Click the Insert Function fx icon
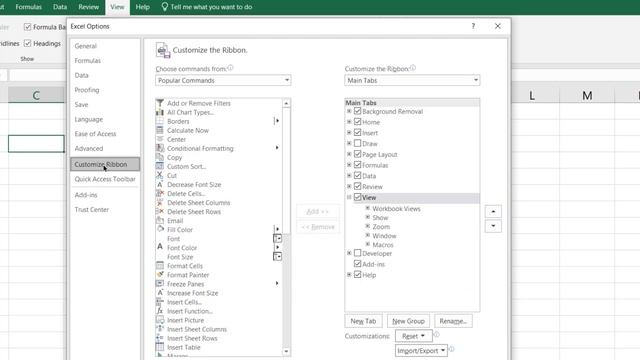Viewport: 640px width, 360px height. (160, 311)
